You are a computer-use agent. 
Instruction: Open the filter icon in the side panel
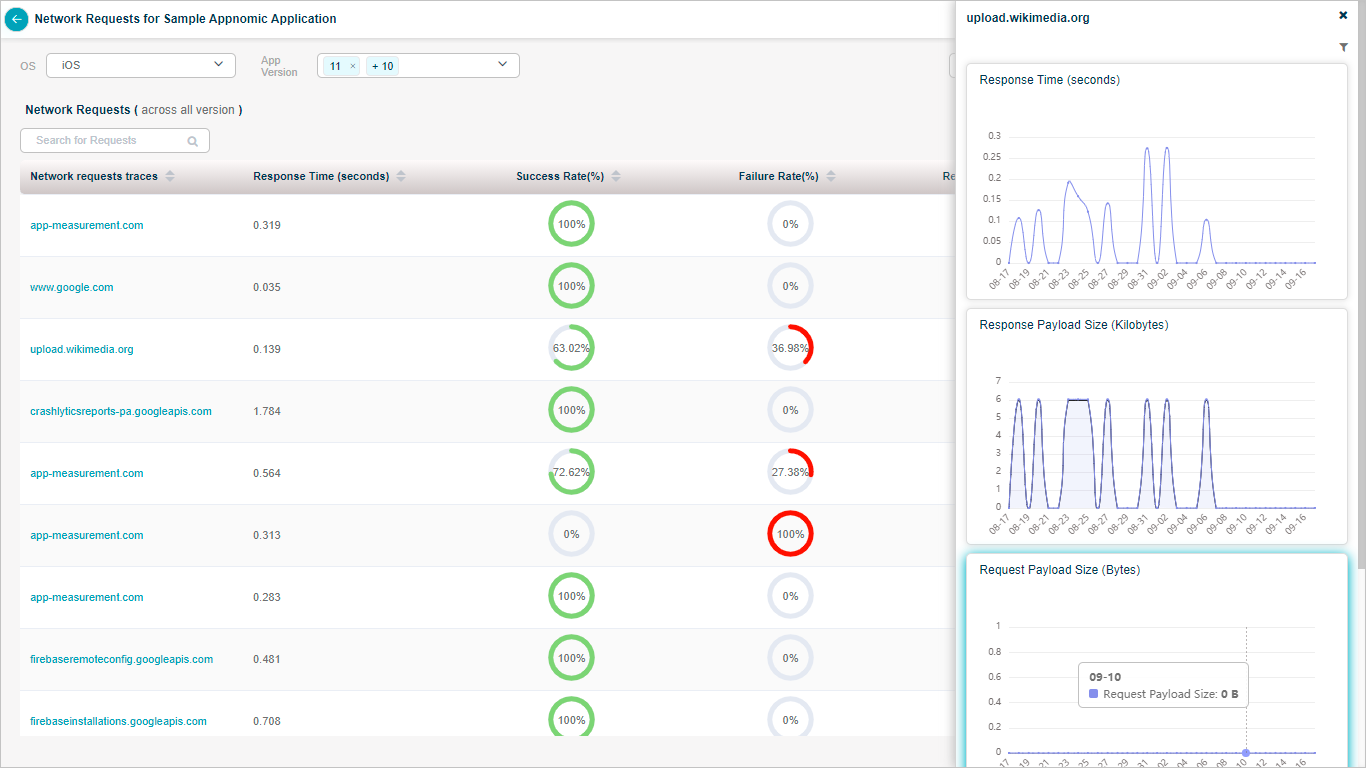1343,47
